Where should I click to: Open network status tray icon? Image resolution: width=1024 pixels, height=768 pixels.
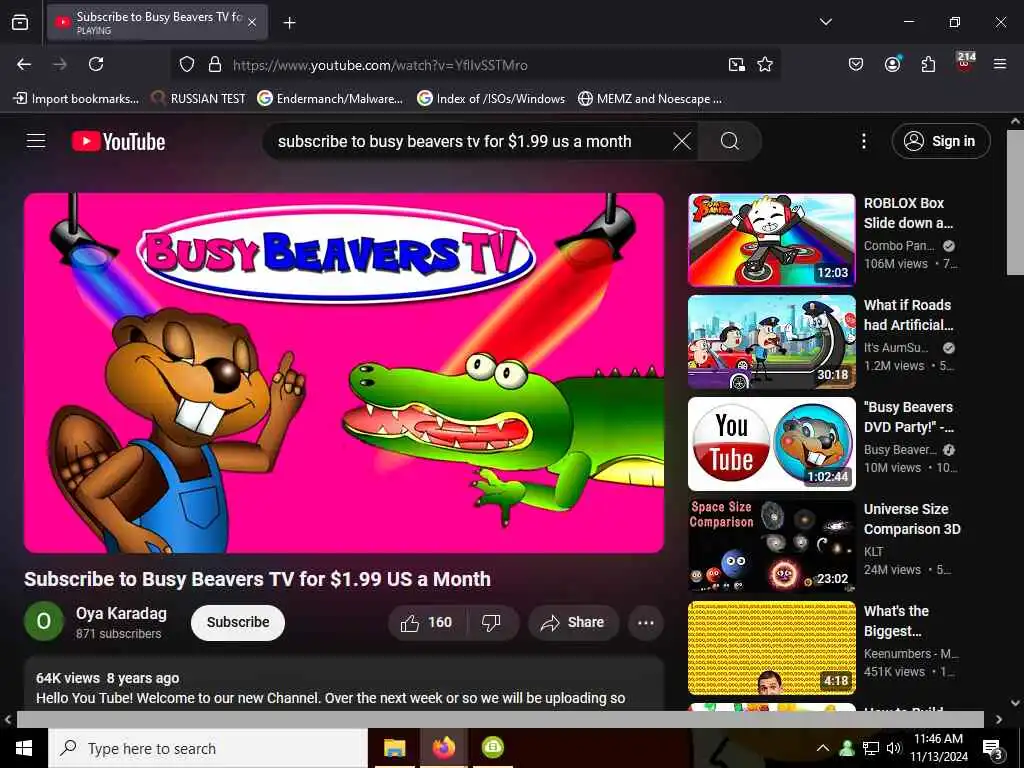[871, 748]
